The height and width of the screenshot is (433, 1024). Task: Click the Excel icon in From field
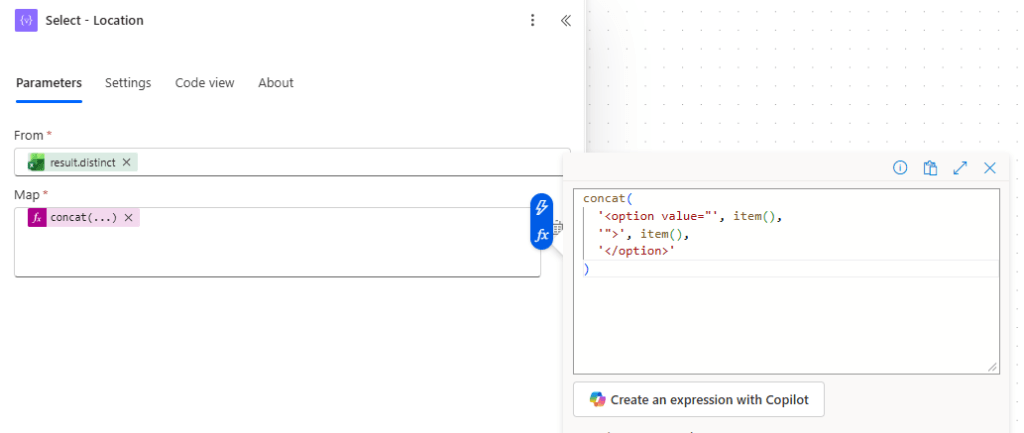(x=37, y=163)
